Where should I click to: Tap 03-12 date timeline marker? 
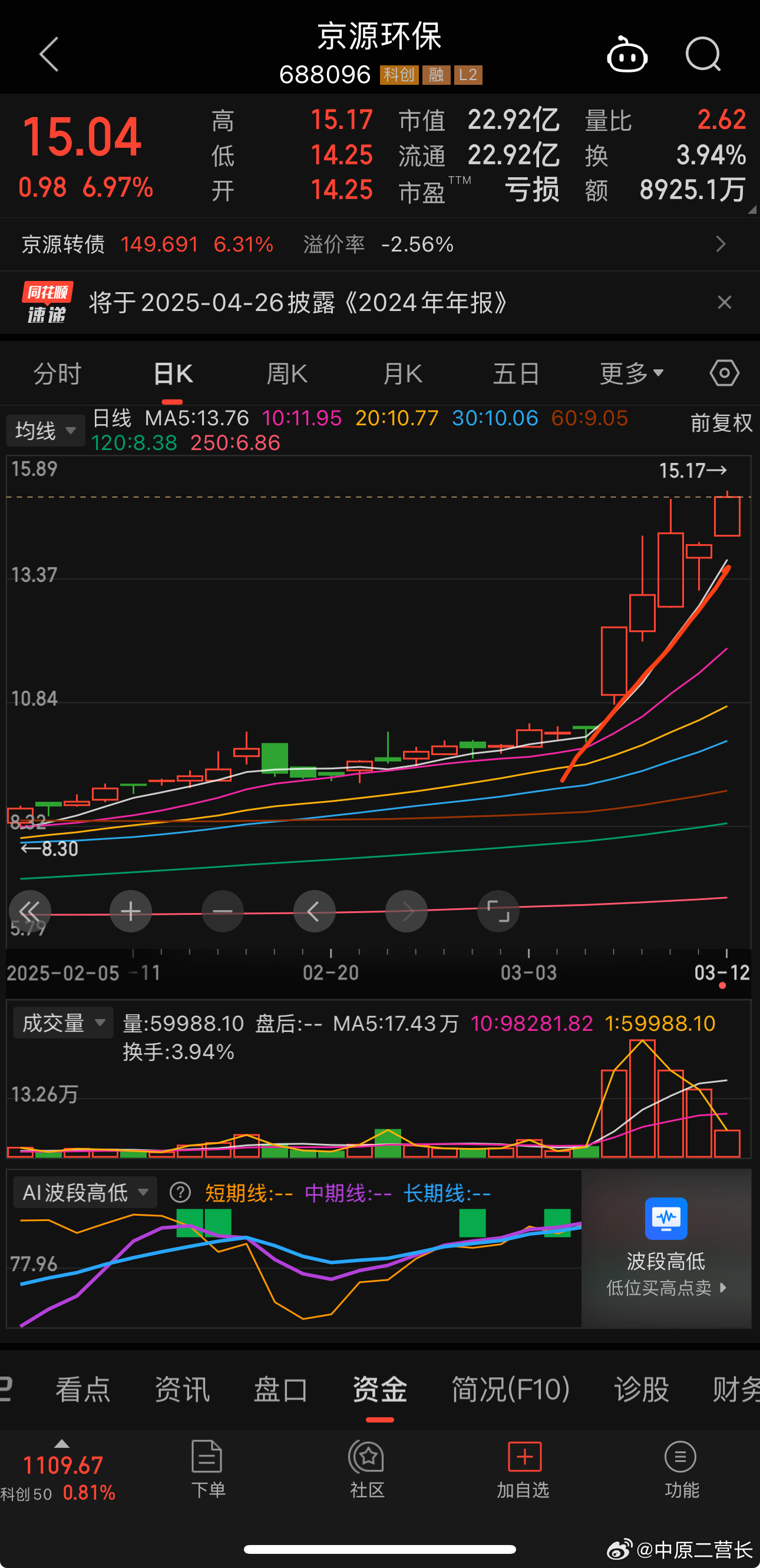point(722,972)
